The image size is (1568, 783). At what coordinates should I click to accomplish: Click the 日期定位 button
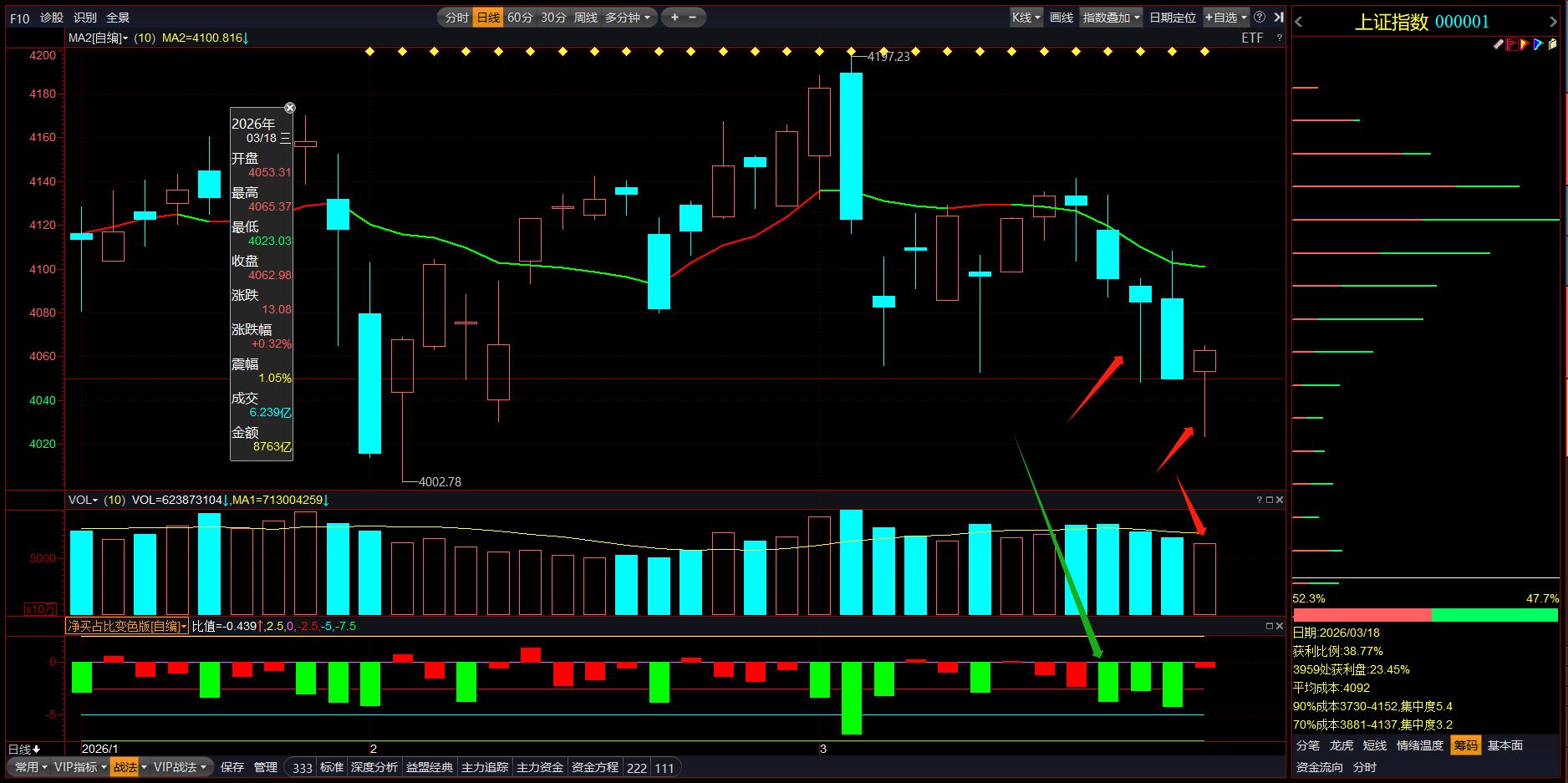click(1172, 18)
